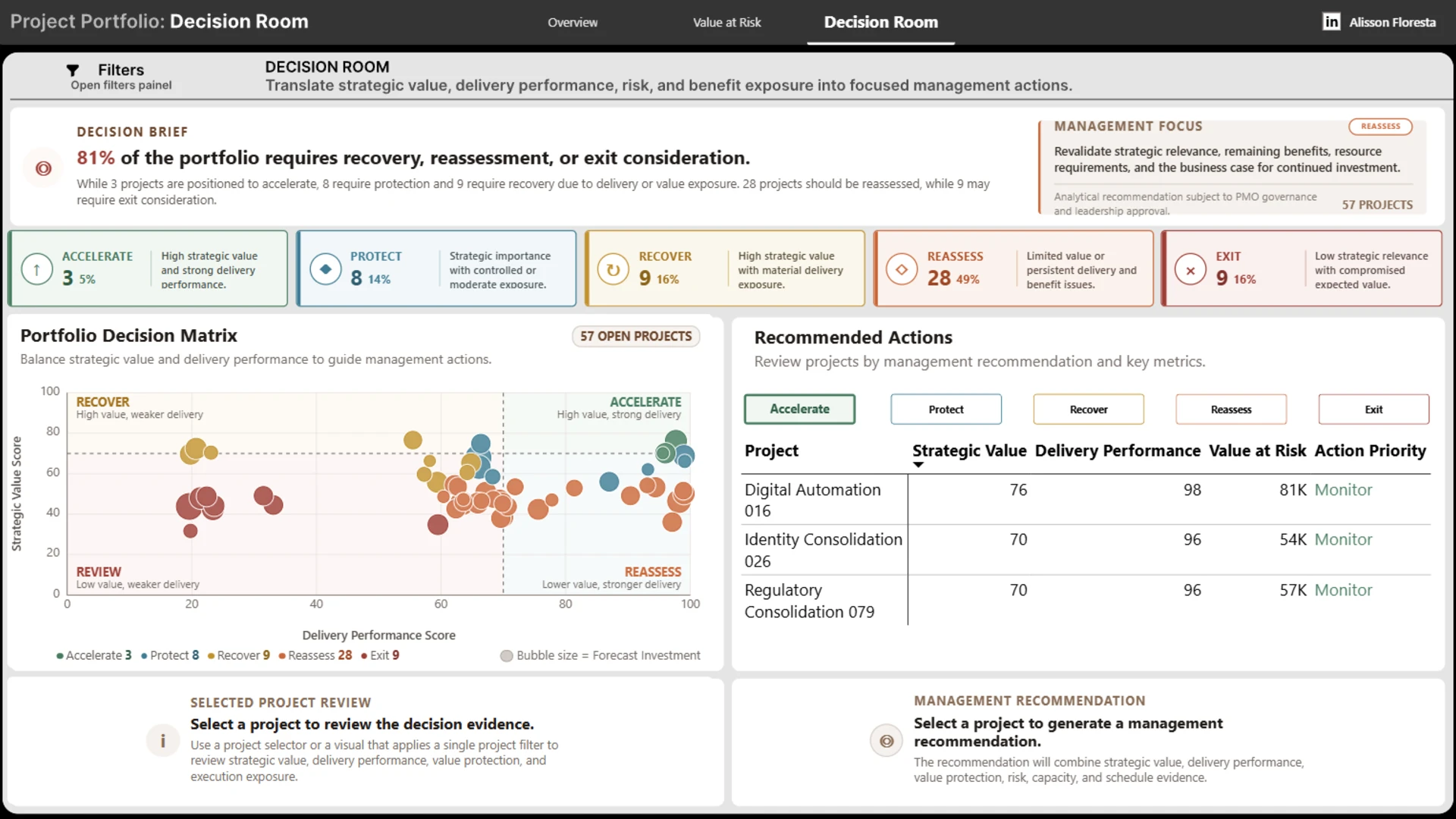Click the info icon in Selected Project Review
The height and width of the screenshot is (819, 1456).
pyautogui.click(x=162, y=740)
